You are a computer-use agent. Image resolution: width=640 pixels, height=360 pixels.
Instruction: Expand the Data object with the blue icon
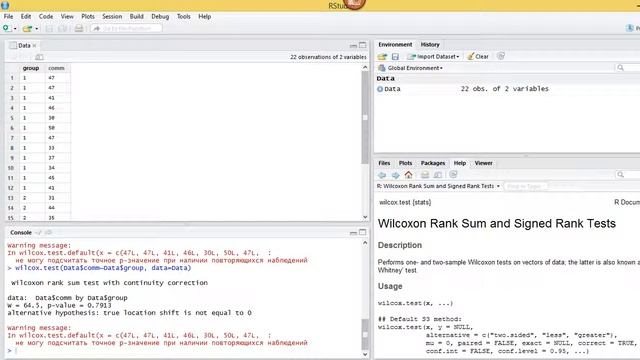[x=380, y=89]
